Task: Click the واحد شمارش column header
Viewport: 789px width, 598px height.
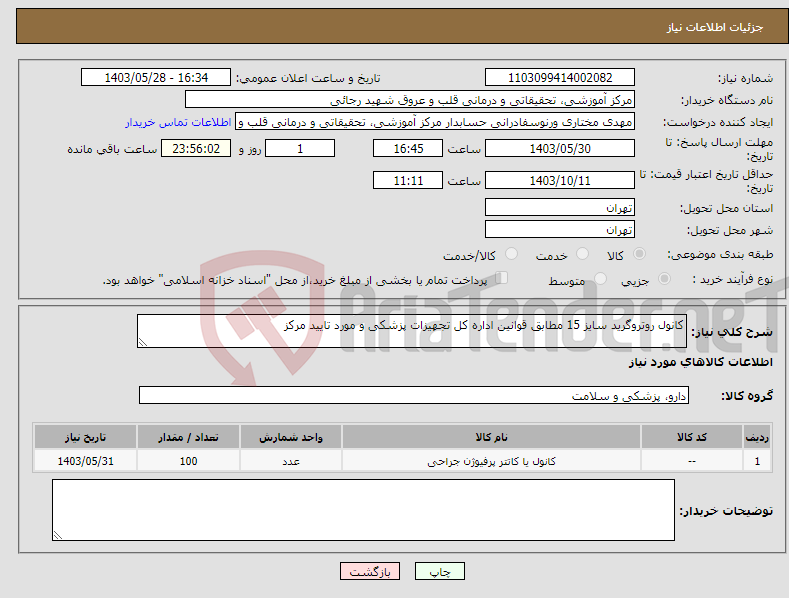Action: pyautogui.click(x=291, y=437)
